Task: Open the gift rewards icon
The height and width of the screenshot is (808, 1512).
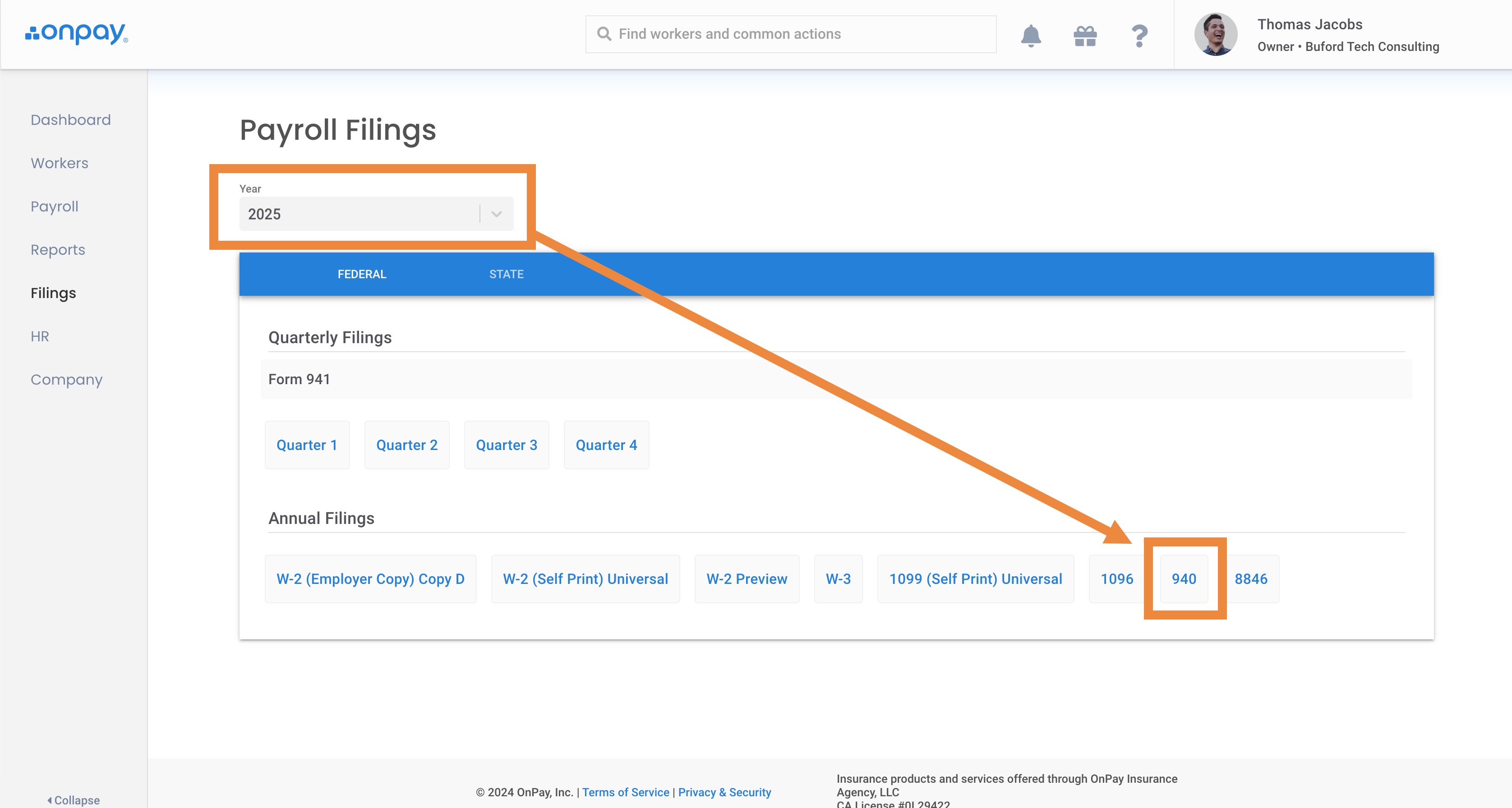Action: pos(1085,35)
